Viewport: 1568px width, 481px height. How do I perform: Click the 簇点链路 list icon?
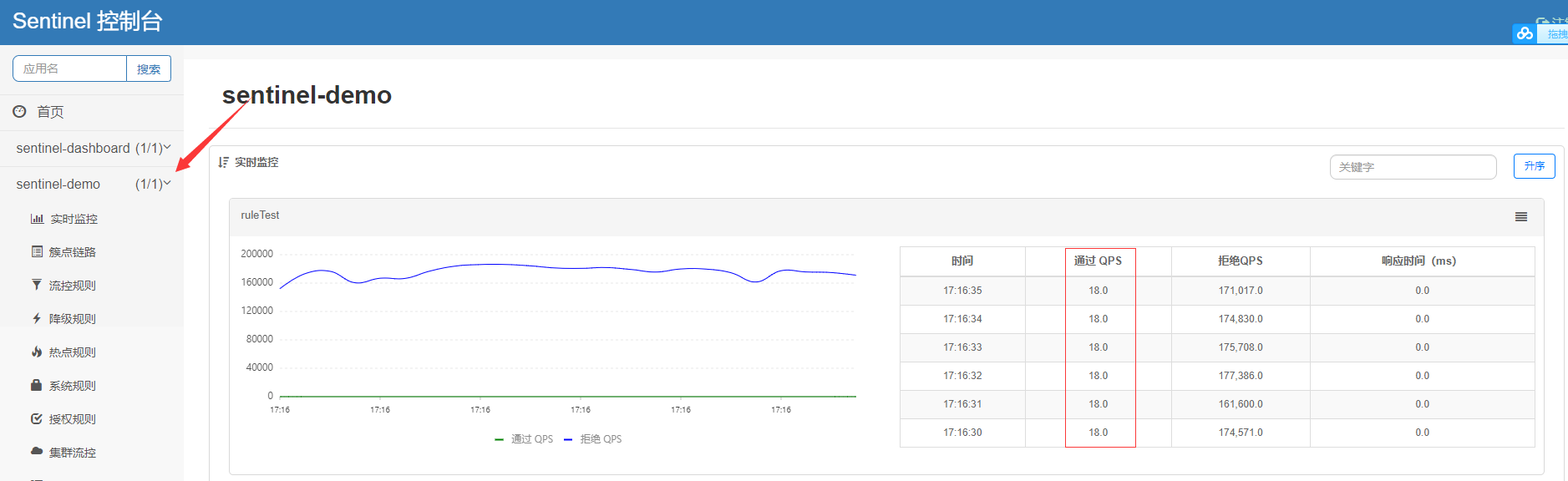pyautogui.click(x=37, y=251)
